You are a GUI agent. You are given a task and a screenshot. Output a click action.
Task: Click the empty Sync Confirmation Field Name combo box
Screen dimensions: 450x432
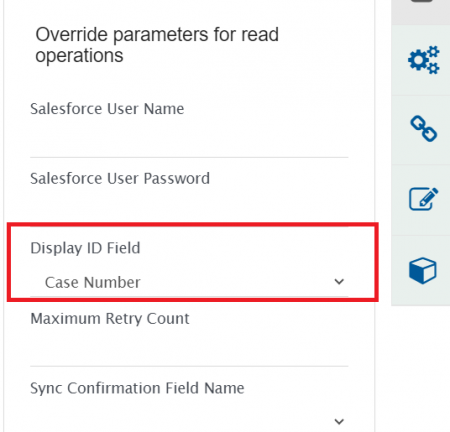(x=189, y=420)
